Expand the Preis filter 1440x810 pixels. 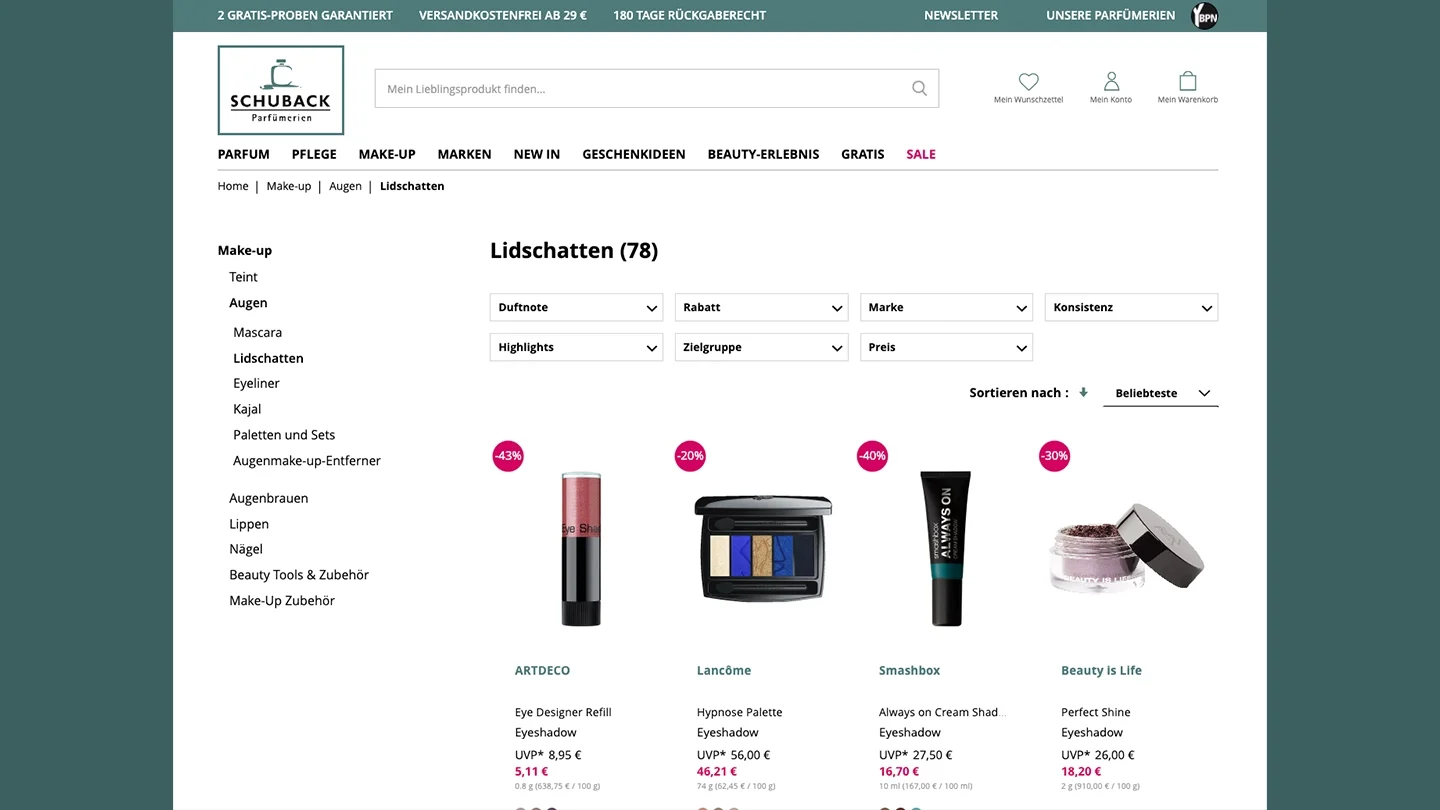pos(946,347)
